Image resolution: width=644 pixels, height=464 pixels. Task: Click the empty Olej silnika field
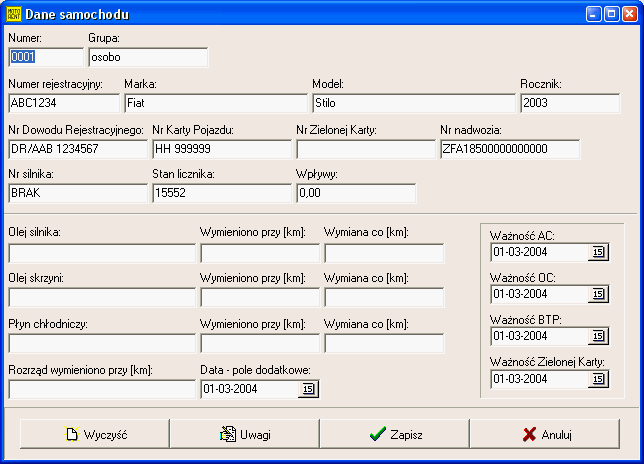101,253
